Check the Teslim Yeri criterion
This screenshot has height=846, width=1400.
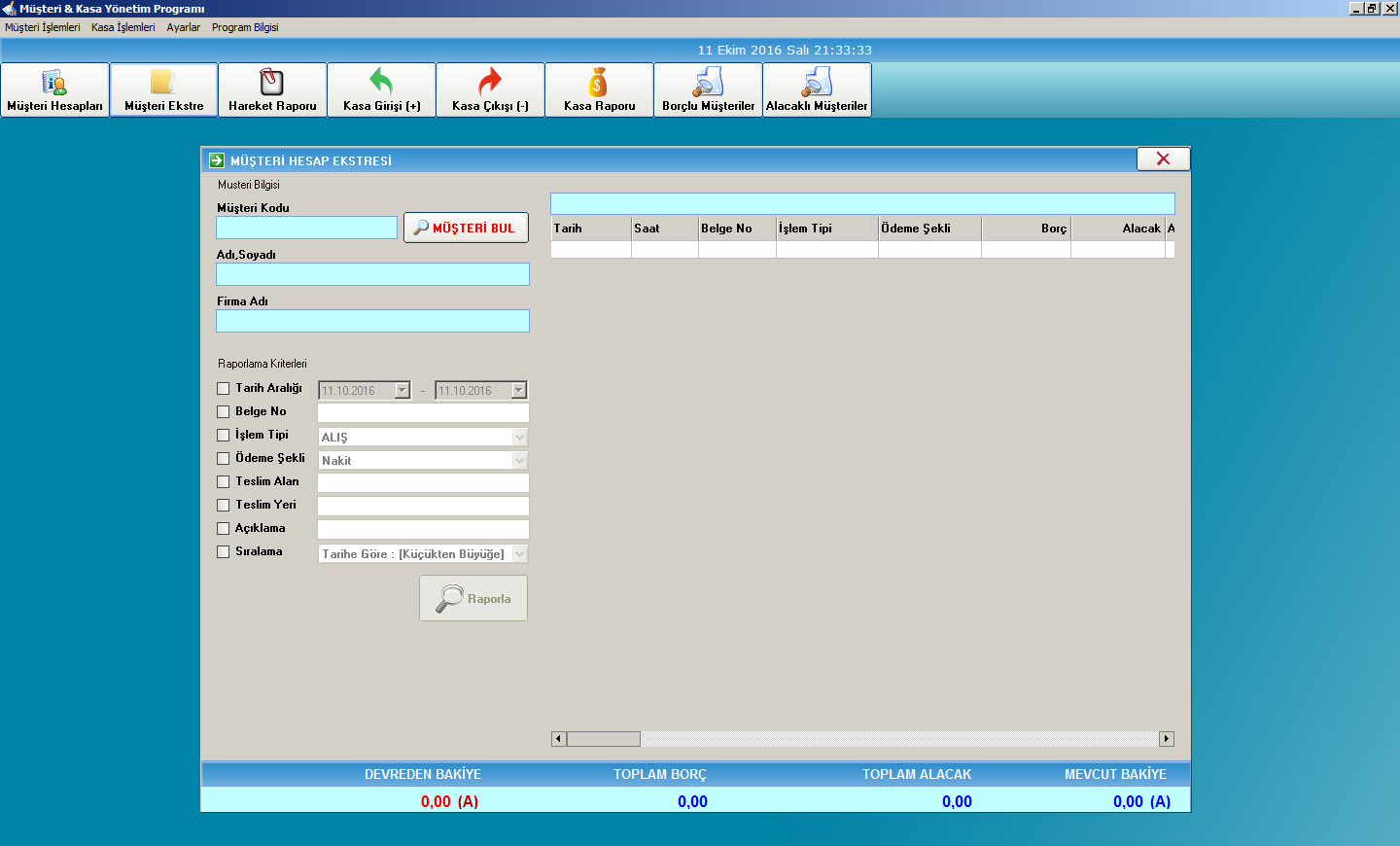point(223,505)
